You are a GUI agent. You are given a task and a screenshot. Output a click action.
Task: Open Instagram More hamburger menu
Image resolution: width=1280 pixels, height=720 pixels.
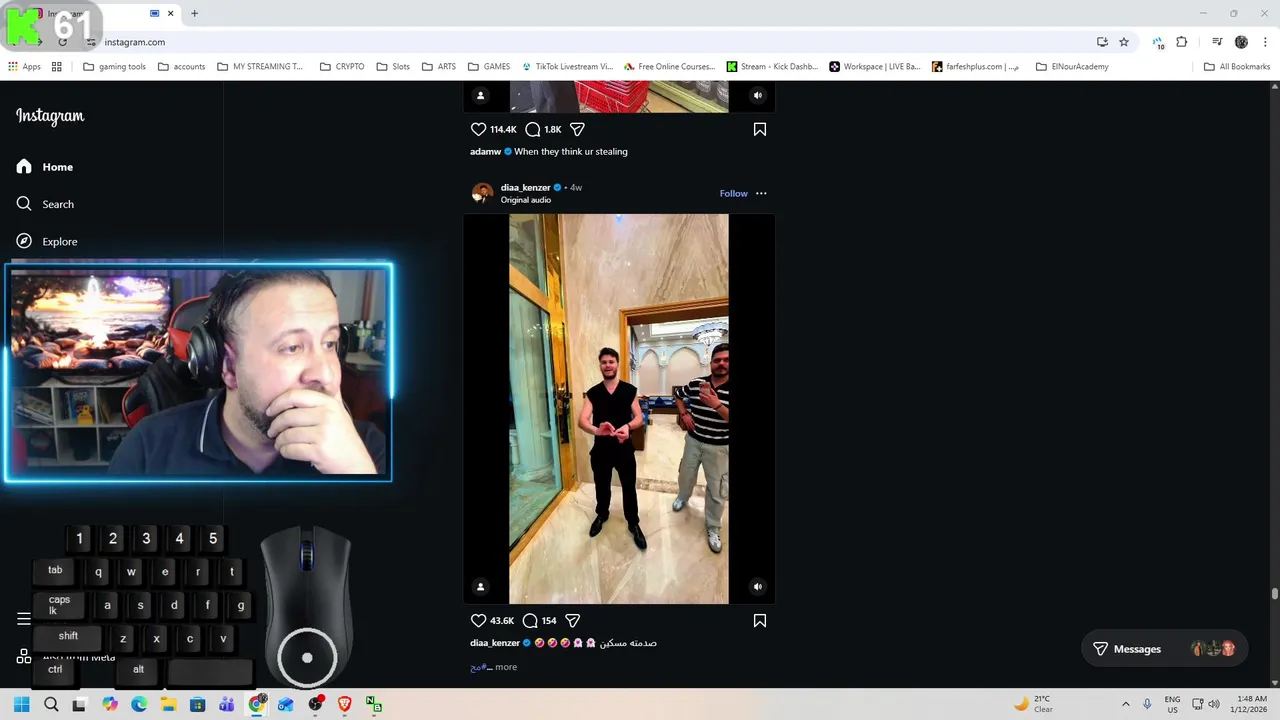[23, 619]
